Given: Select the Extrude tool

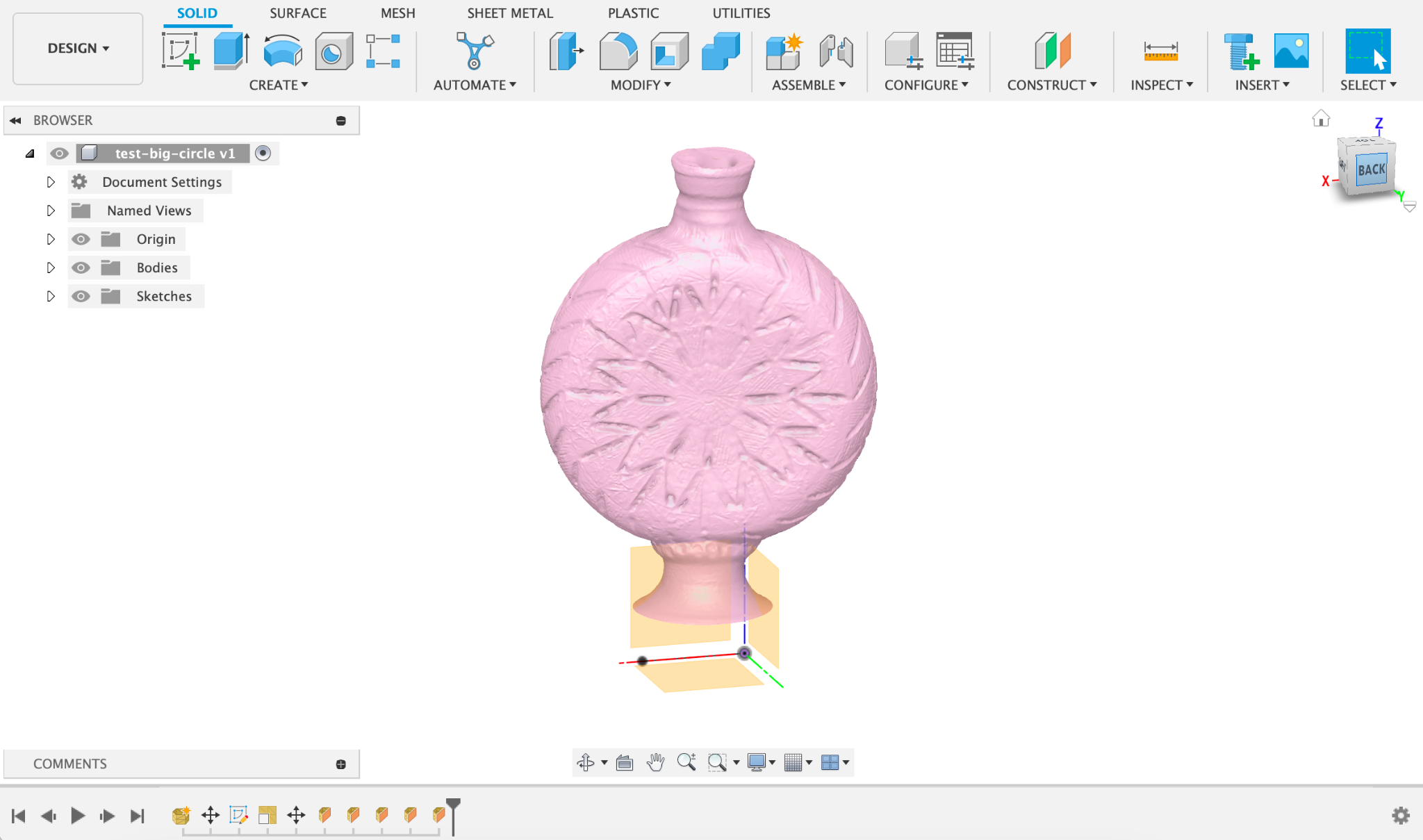Looking at the screenshot, I should [231, 51].
